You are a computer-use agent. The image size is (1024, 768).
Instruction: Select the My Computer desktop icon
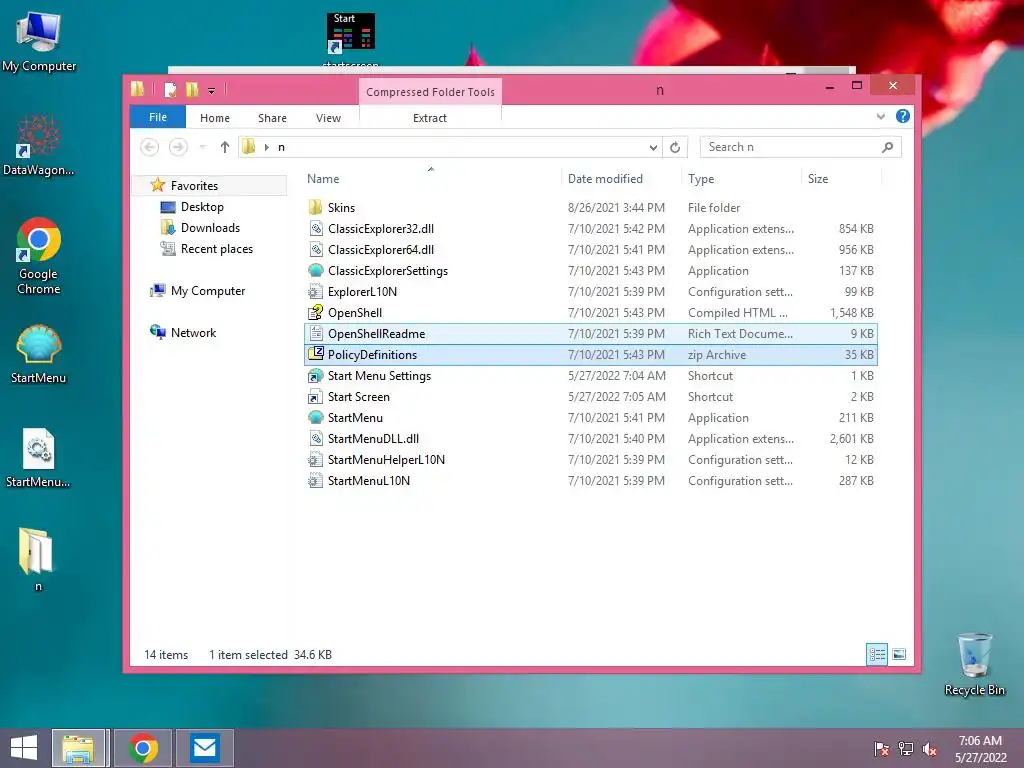tap(39, 42)
